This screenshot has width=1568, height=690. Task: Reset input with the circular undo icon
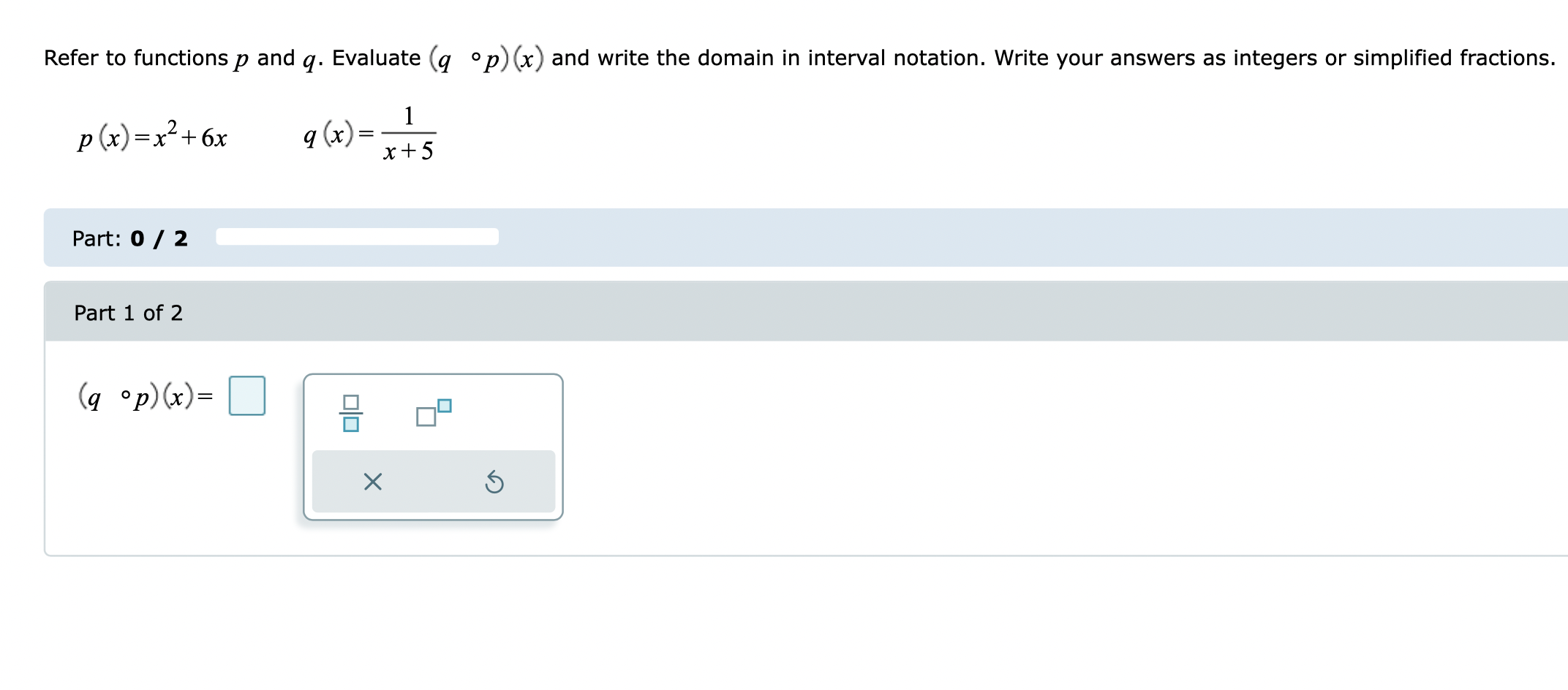[x=495, y=480]
